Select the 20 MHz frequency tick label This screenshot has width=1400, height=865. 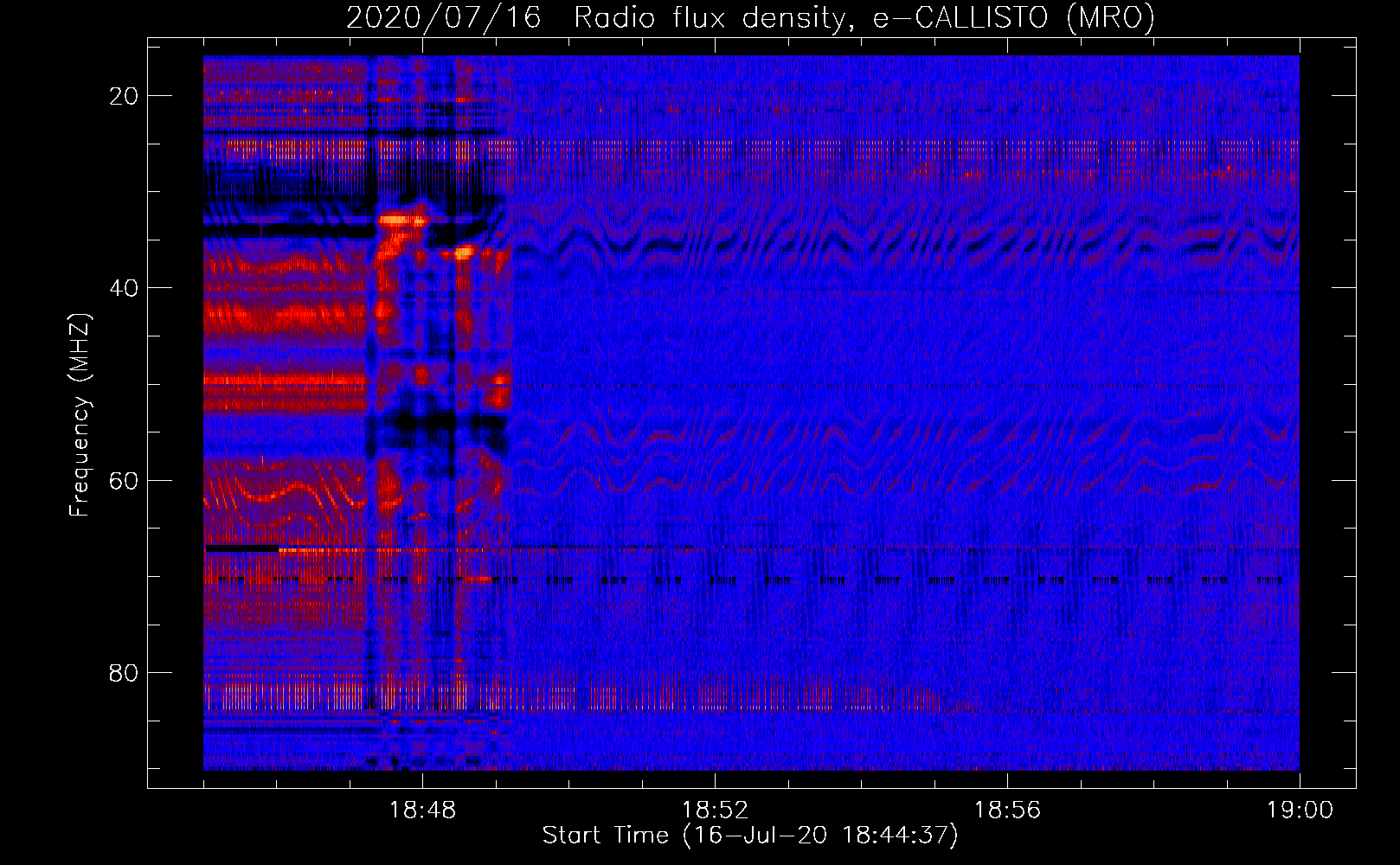125,96
